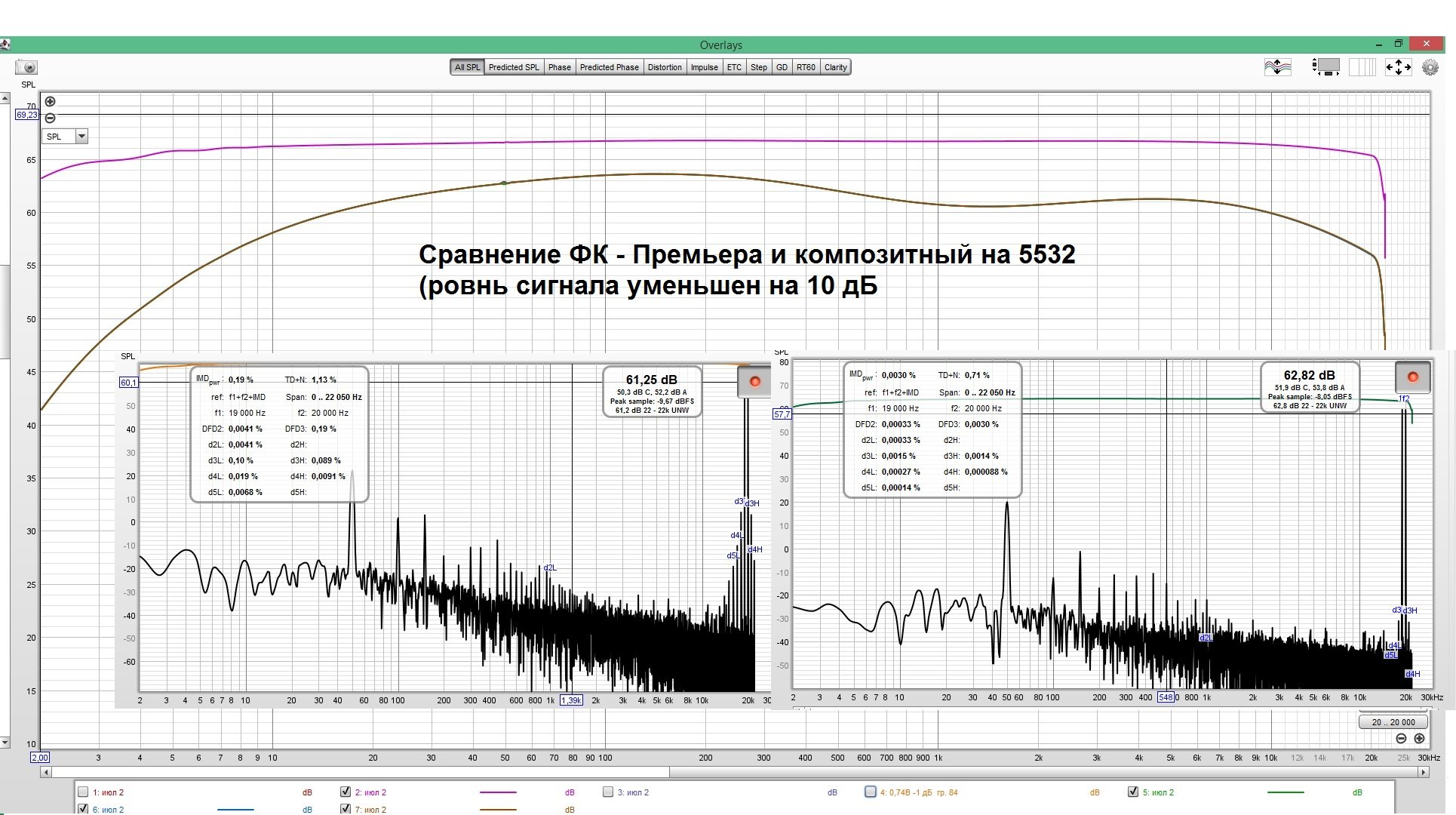The width and height of the screenshot is (1456, 815).
Task: Click the down arrow of the vertical scrollbar
Action: (5, 743)
